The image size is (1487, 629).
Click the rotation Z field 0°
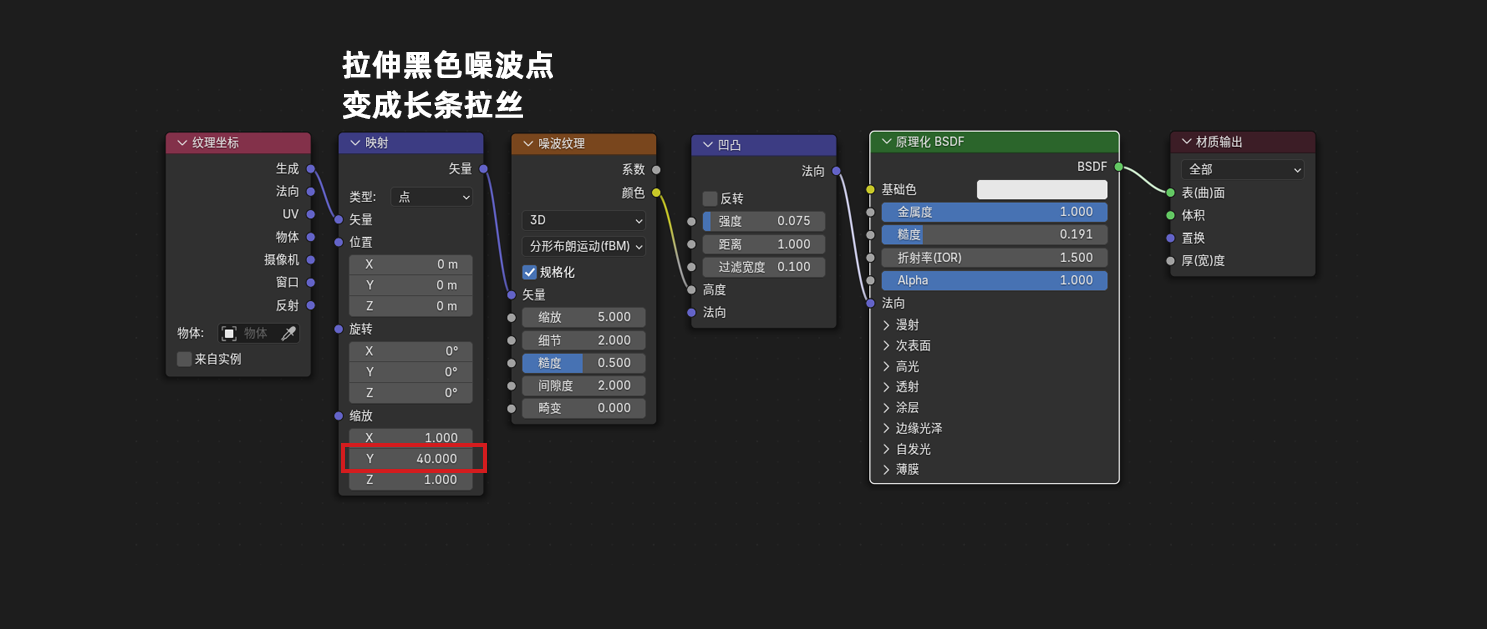[x=411, y=393]
